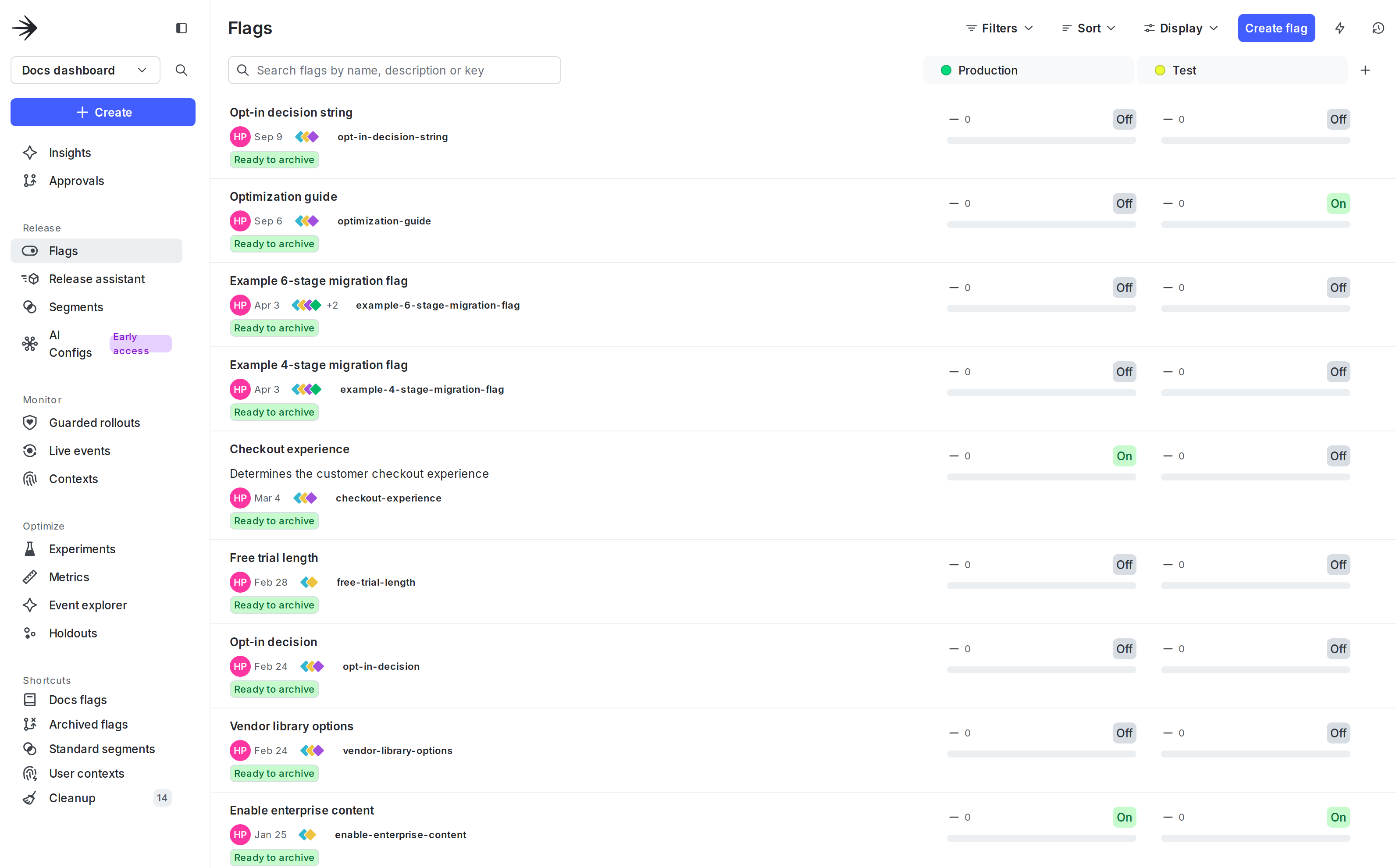The image size is (1396, 868).
Task: Open the Display menu
Action: 1179,28
